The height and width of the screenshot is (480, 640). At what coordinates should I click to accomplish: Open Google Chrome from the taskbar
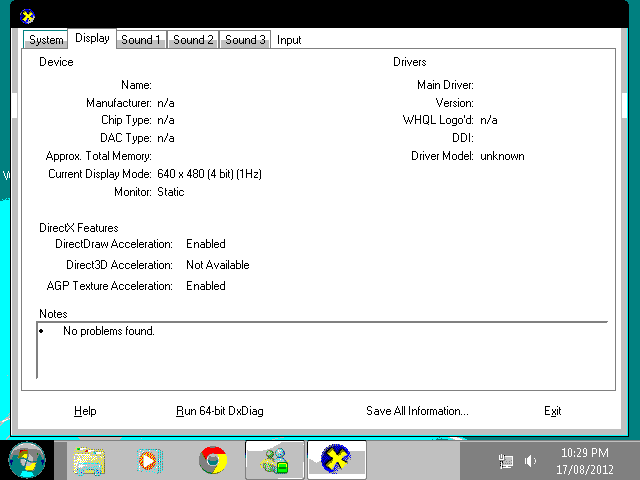[213, 460]
